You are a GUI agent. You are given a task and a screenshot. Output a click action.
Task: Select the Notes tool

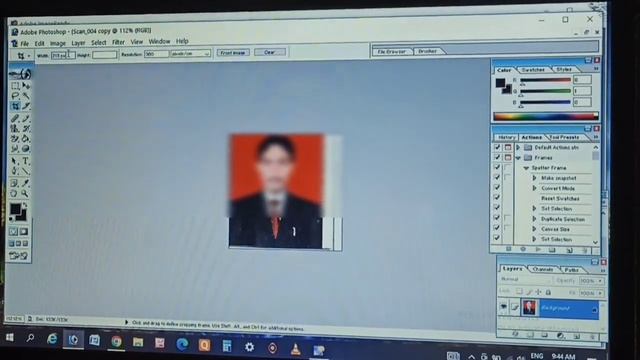15,183
